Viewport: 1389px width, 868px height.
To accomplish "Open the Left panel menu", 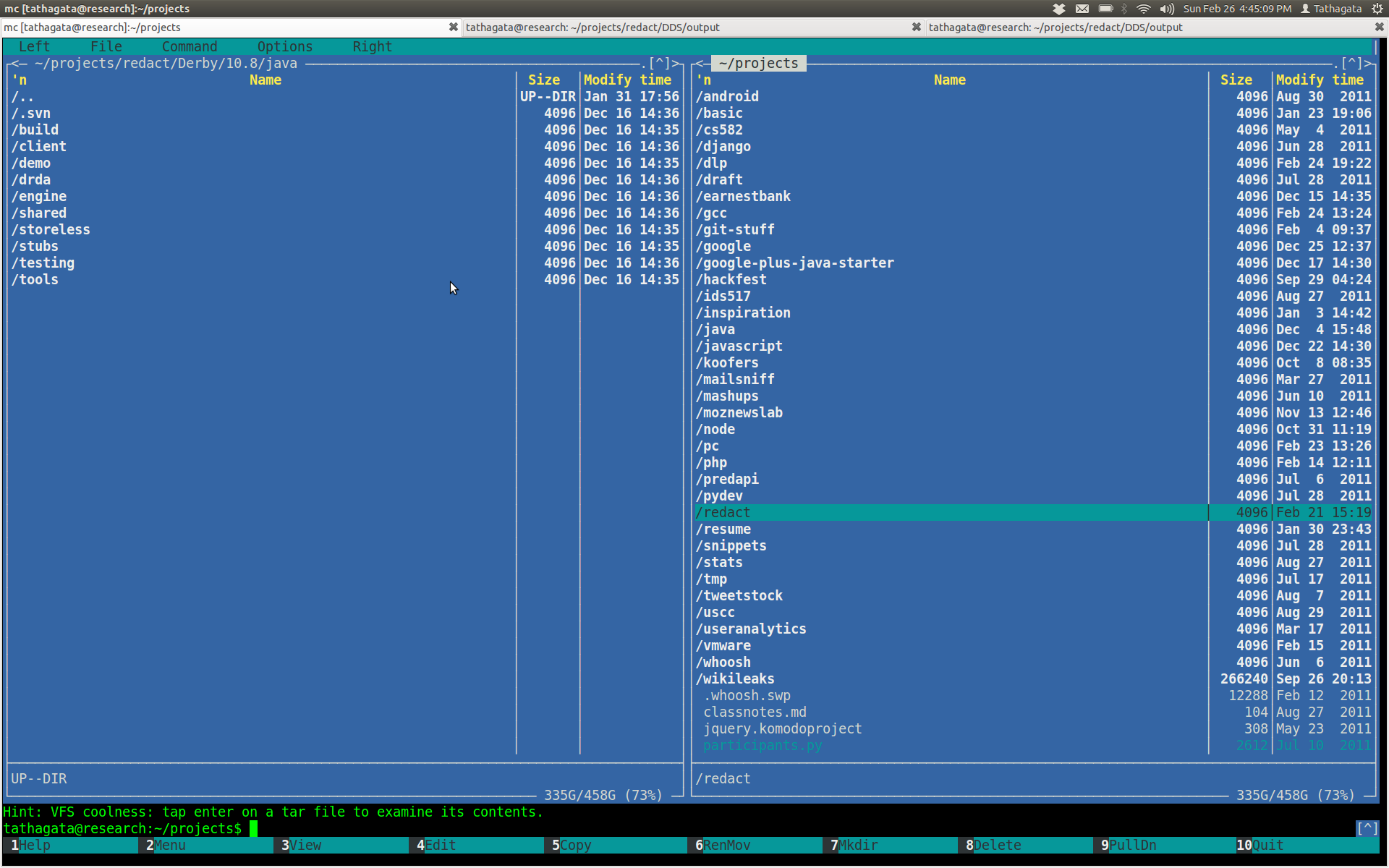I will (34, 46).
